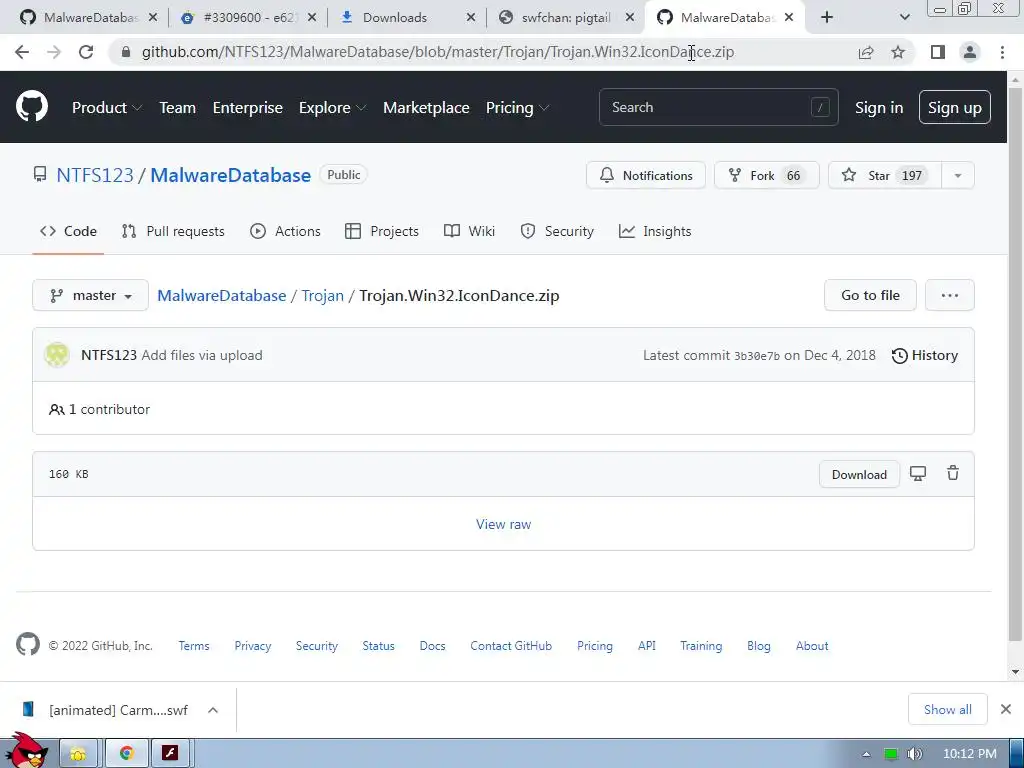1024x768 pixels.
Task: Open the master branch selector
Action: pos(90,295)
